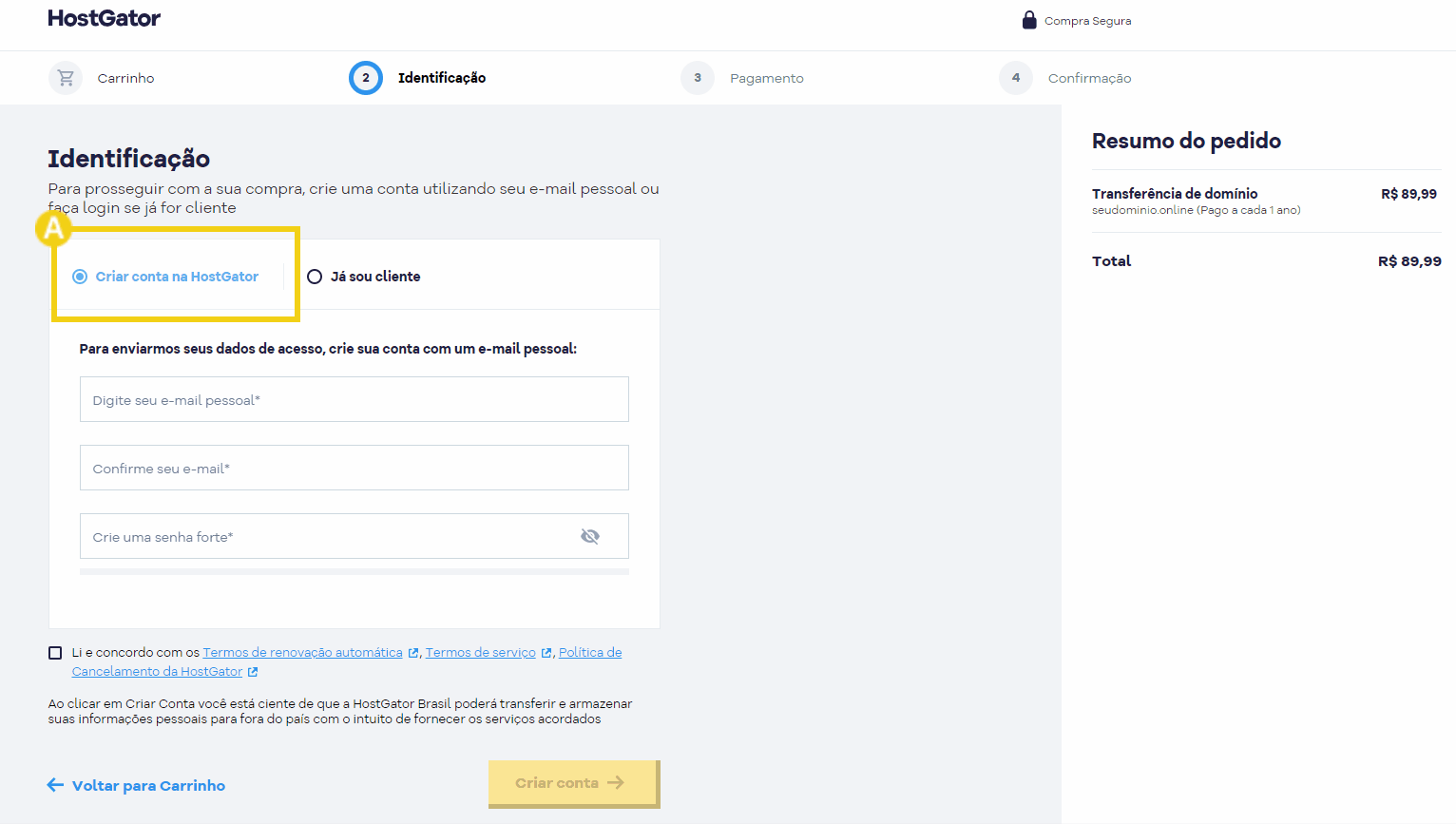Screen dimensions: 1456x824
Task: Click Voltar para Carrinho link
Action: point(148,786)
